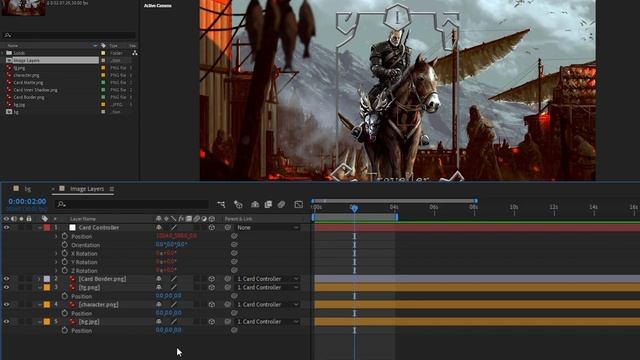Toggle 3D layer switch on fg.png layer
This screenshot has height=360, width=640.
[x=211, y=287]
